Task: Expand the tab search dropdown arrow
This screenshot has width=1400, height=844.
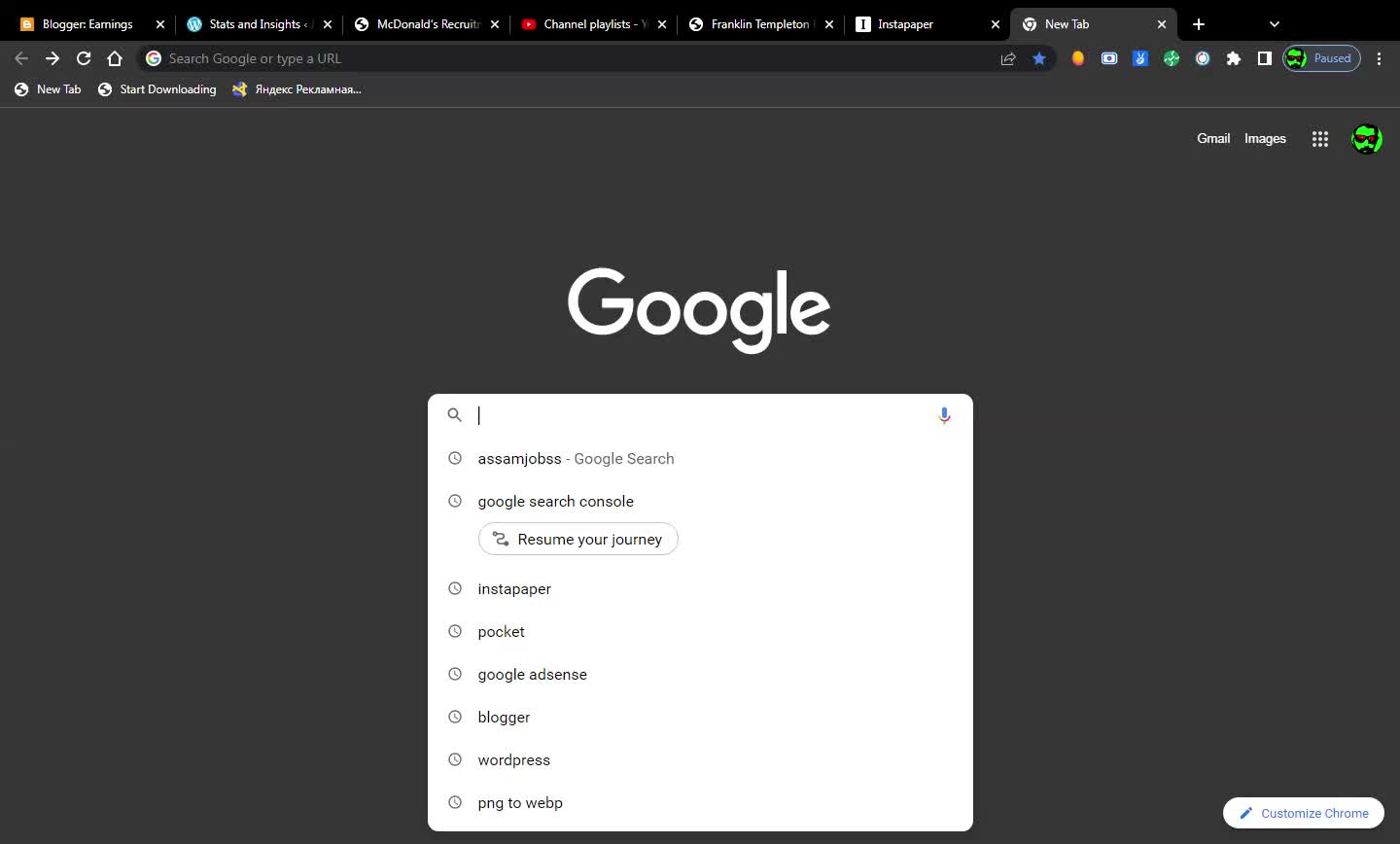Action: [x=1275, y=24]
